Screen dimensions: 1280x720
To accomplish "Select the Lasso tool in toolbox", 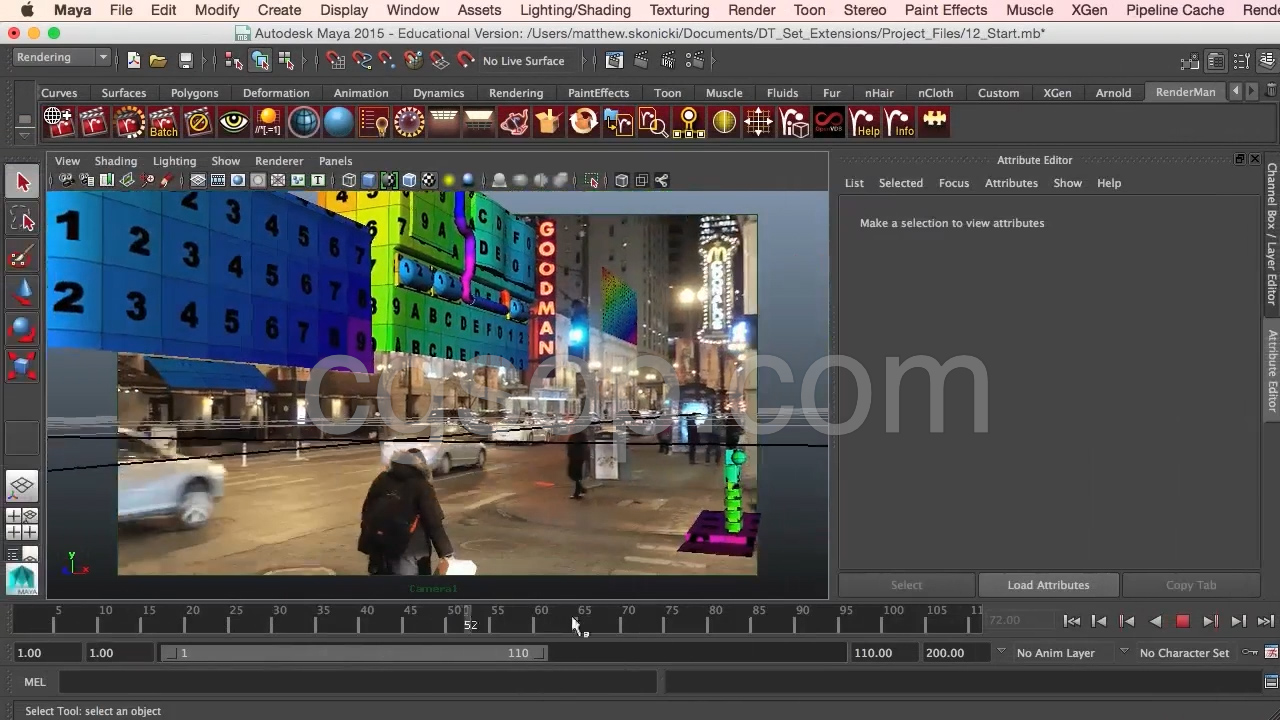I will (22, 220).
